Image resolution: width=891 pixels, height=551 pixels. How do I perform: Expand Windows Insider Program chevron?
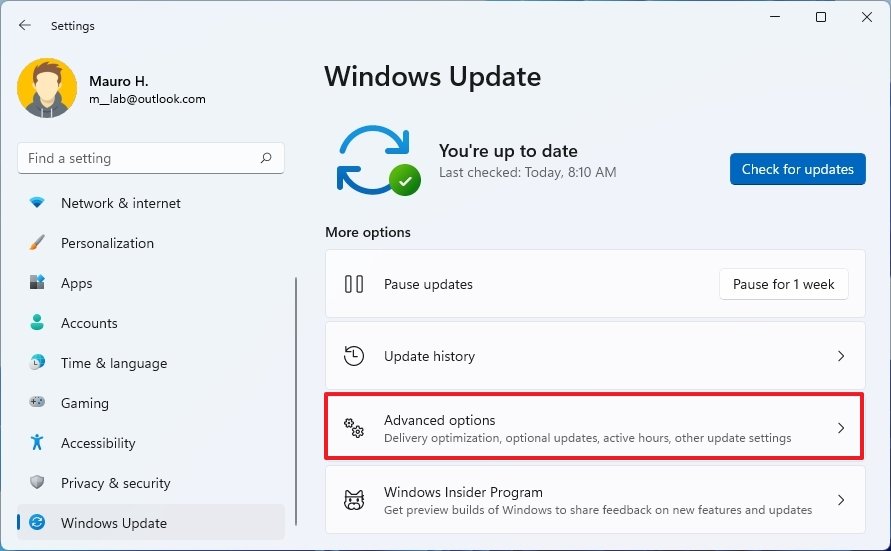pyautogui.click(x=841, y=500)
